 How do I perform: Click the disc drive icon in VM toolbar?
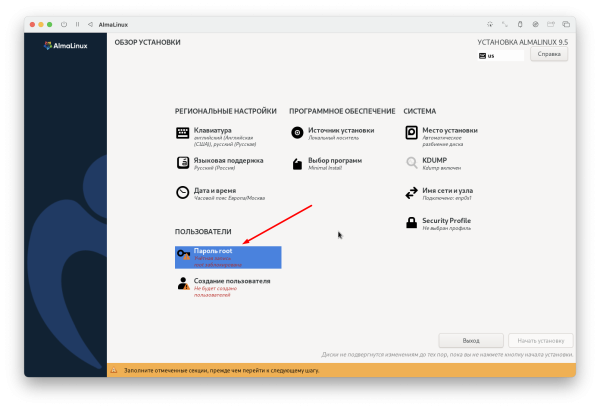pyautogui.click(x=535, y=24)
